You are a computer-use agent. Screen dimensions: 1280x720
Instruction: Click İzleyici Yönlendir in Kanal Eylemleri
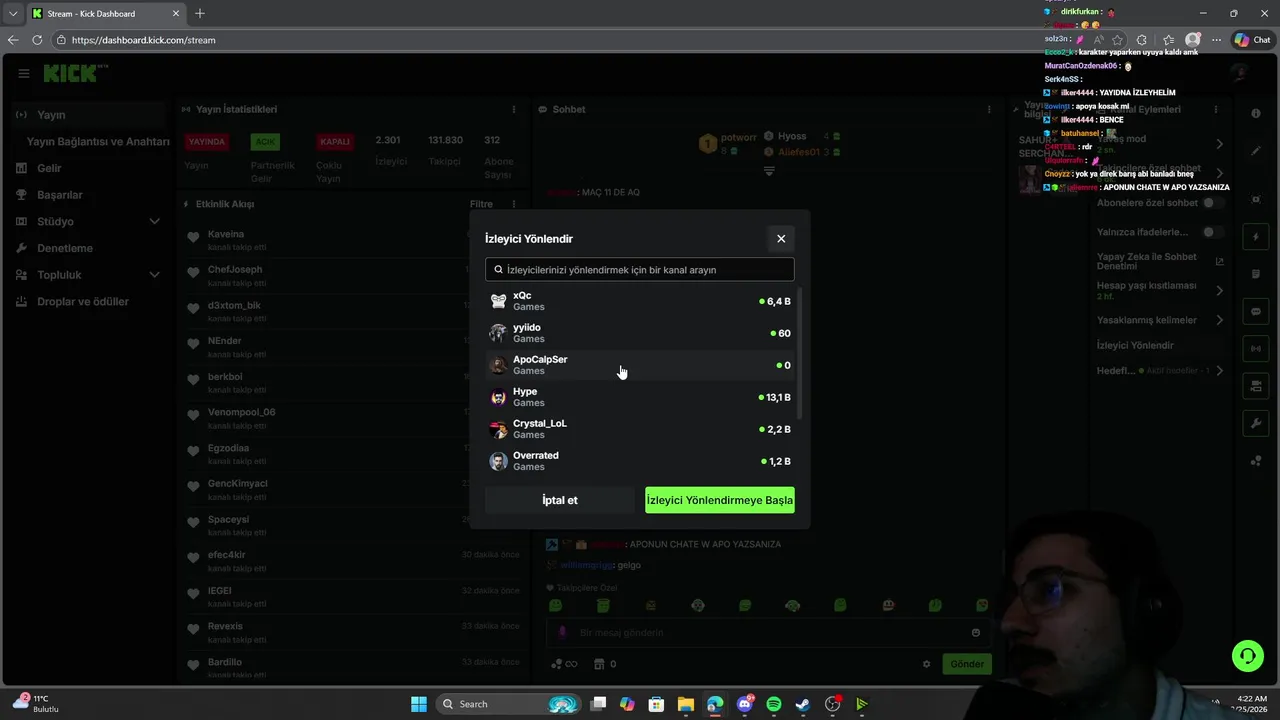pos(1135,345)
